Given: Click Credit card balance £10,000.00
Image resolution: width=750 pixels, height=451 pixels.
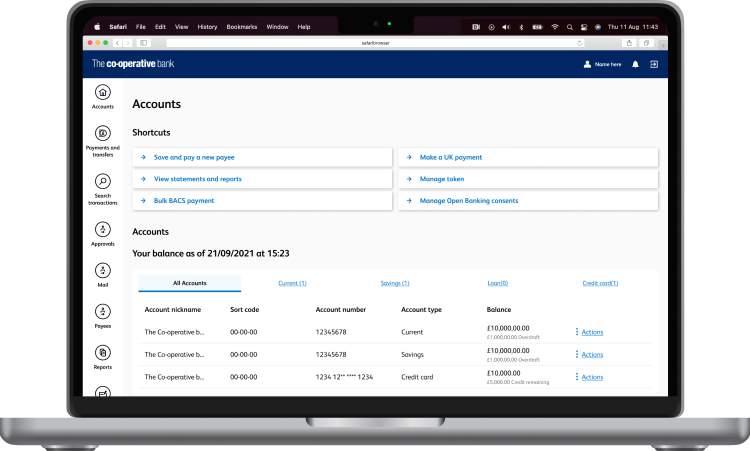Looking at the screenshot, I should pyautogui.click(x=504, y=373).
